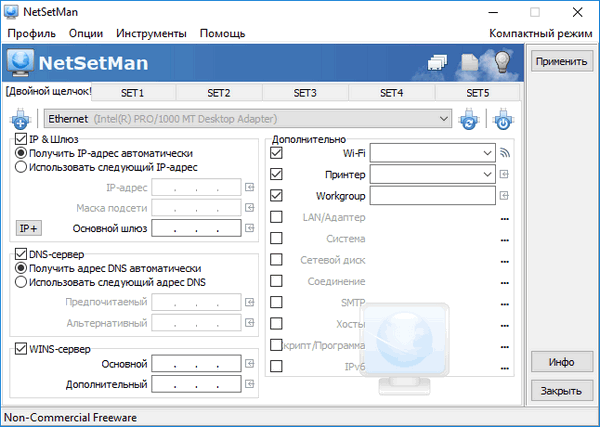Screen dimensions: 600x427
Task: Click the light bulb tips icon
Action: tap(502, 62)
